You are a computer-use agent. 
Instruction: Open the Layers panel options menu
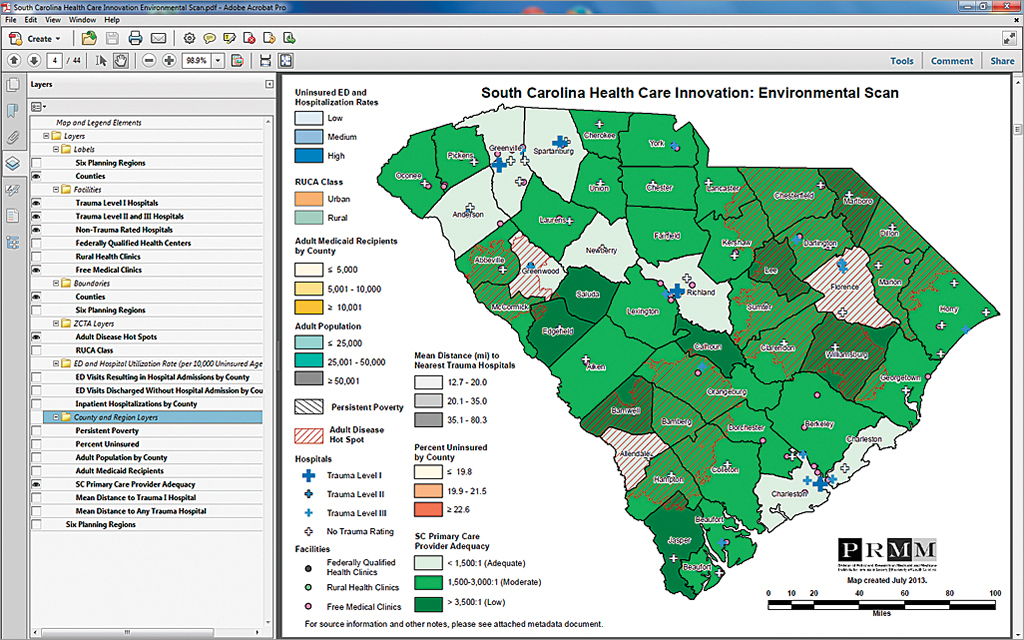(39, 106)
